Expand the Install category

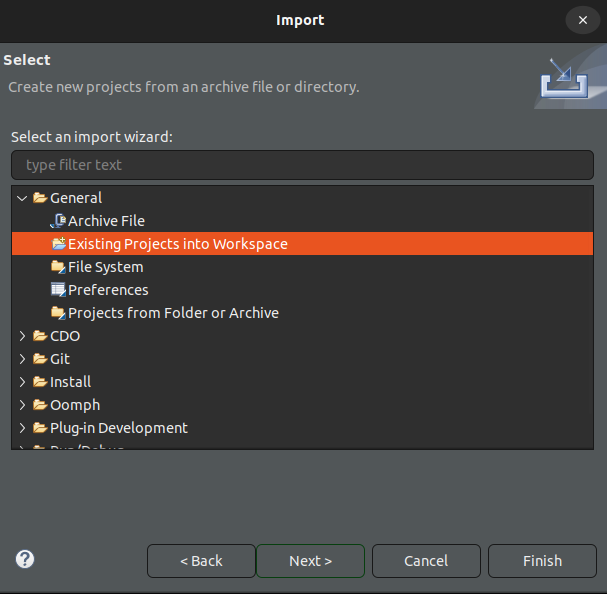[x=22, y=382]
